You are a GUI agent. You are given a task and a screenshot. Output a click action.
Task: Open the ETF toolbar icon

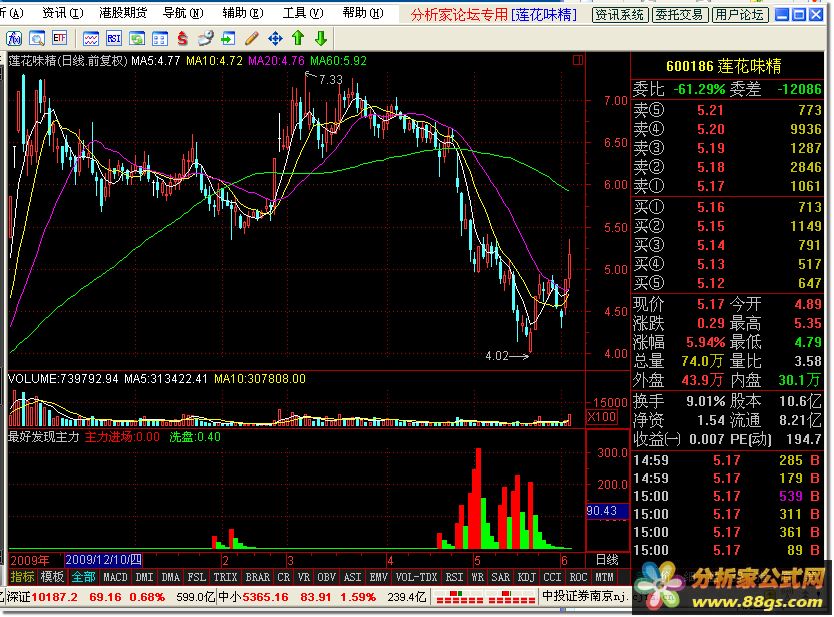pos(60,38)
